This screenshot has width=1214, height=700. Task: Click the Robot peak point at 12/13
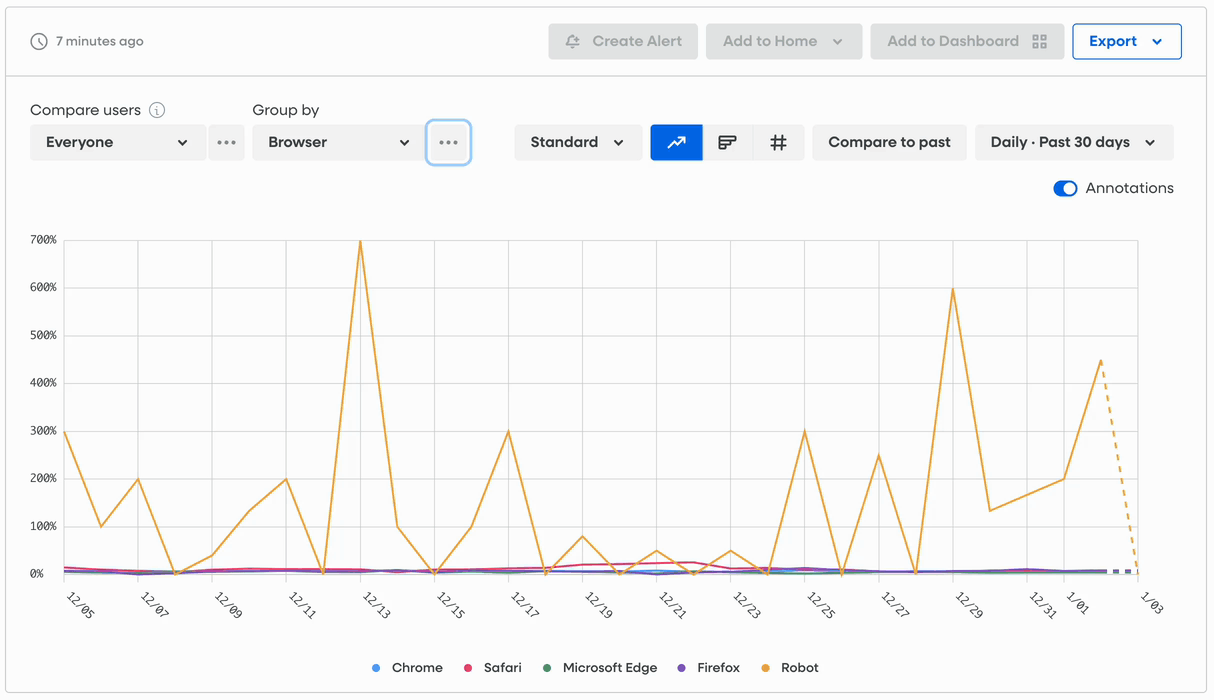pyautogui.click(x=360, y=241)
